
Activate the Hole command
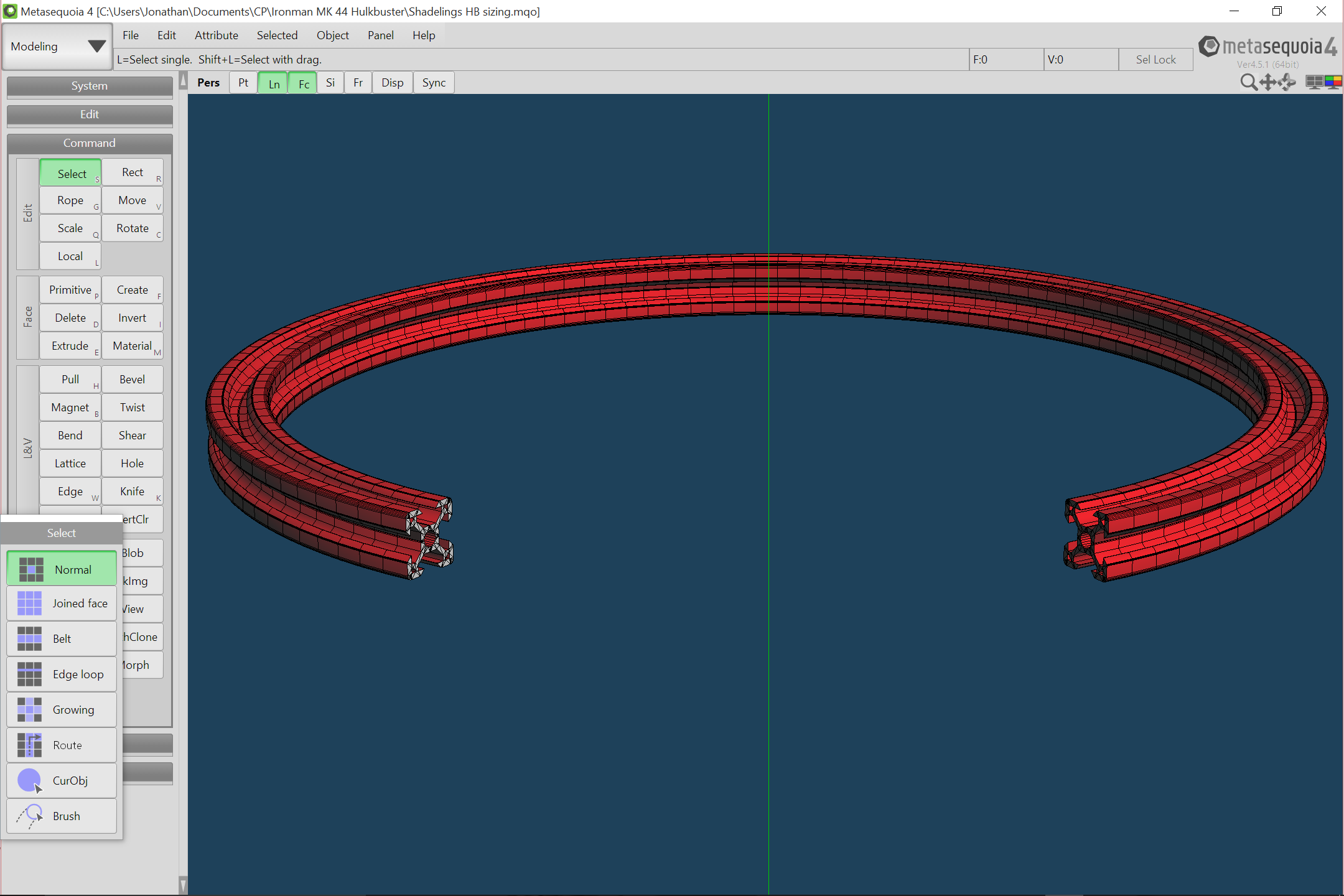click(x=133, y=464)
